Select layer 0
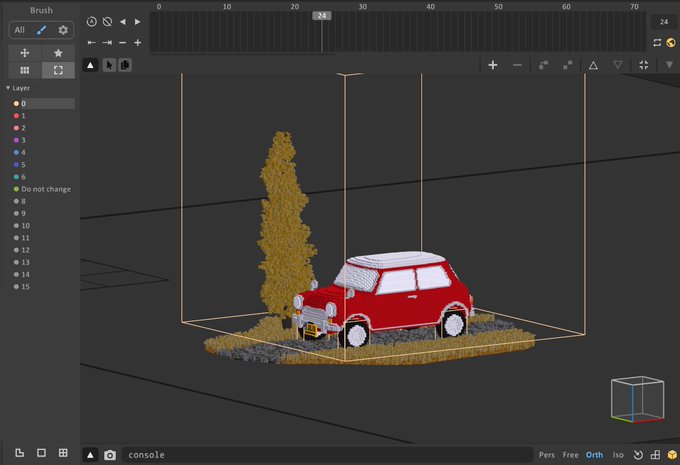Image resolution: width=680 pixels, height=465 pixels. 42,104
